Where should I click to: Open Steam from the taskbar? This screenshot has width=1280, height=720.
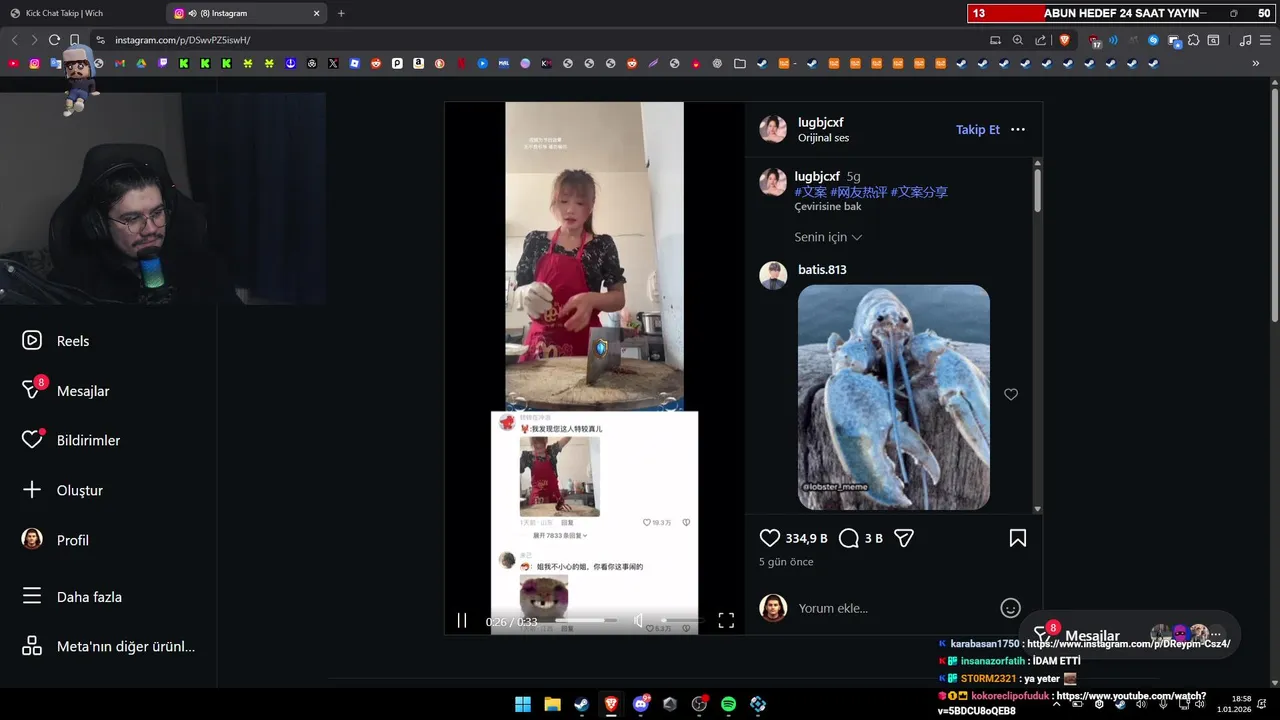tap(581, 704)
